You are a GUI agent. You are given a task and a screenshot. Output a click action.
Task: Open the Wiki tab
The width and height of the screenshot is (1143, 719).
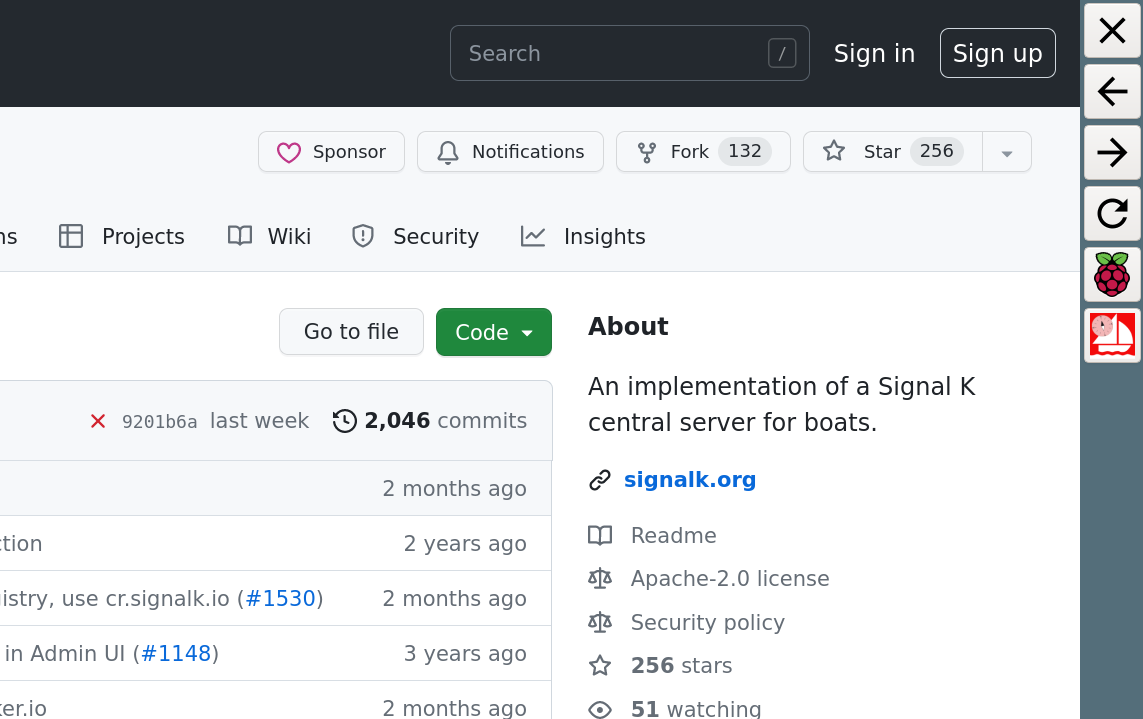pyautogui.click(x=270, y=236)
